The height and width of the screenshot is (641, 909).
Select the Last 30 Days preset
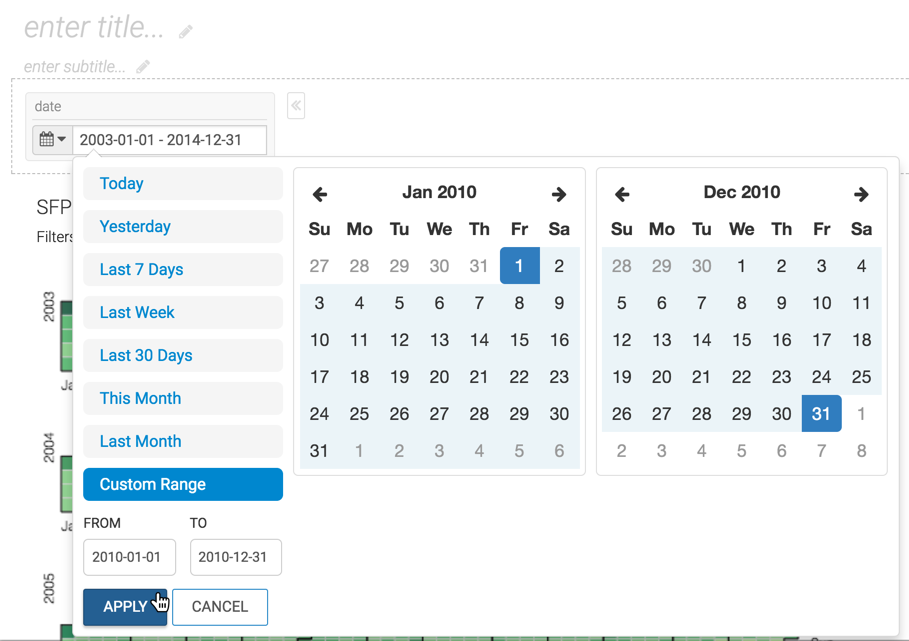point(183,356)
